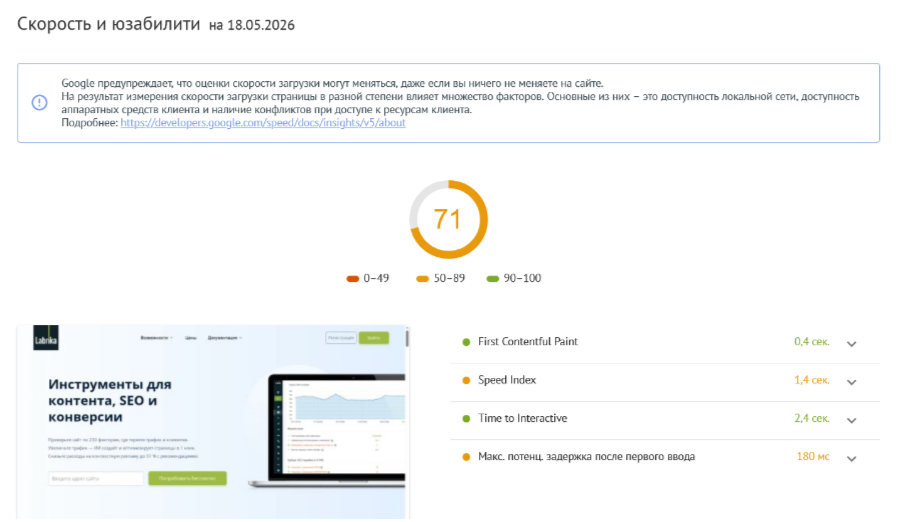Click the '1,4 сек.' value
Screen dimensions: 897x522
811,380
